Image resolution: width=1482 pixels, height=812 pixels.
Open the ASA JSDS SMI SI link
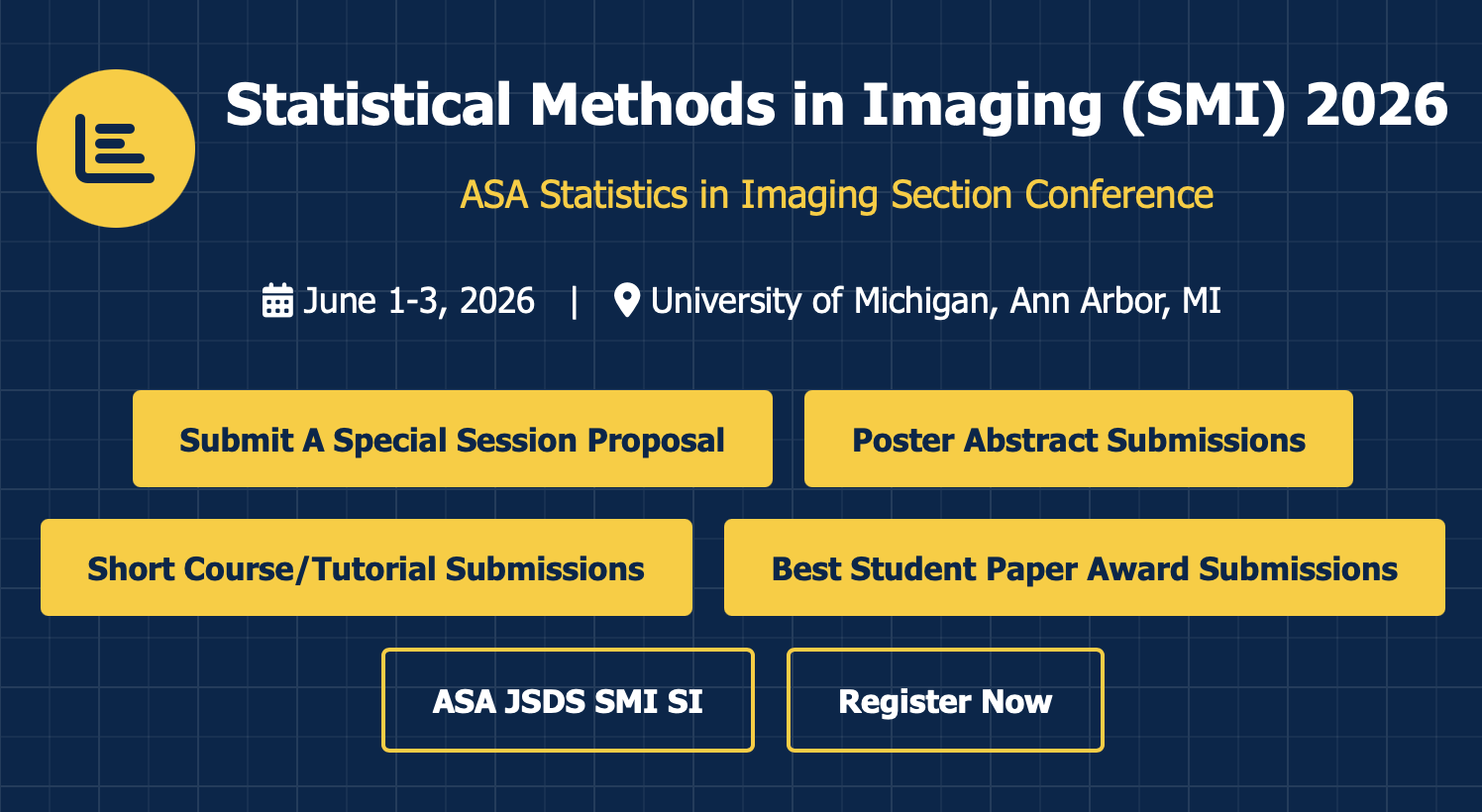(568, 700)
